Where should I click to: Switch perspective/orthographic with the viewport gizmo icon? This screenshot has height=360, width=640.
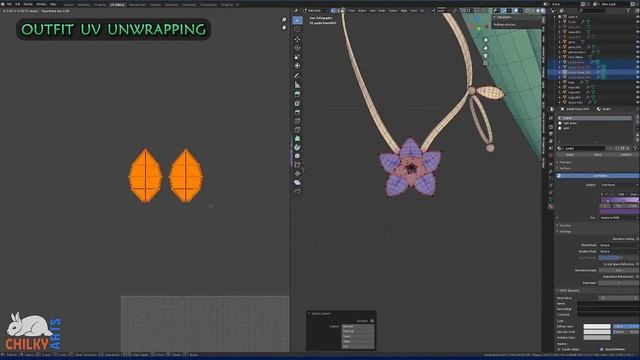tap(486, 63)
